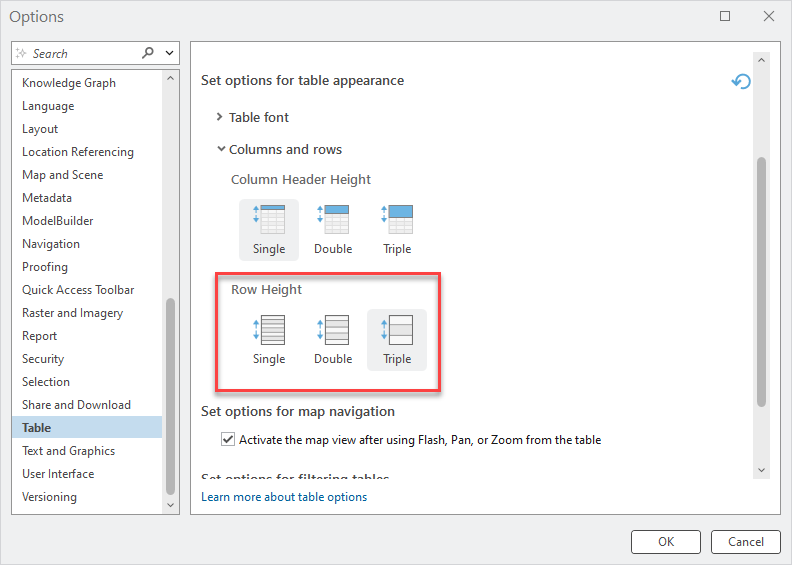The width and height of the screenshot is (792, 565).
Task: Switch to the Selection options page
Action: pos(46,382)
